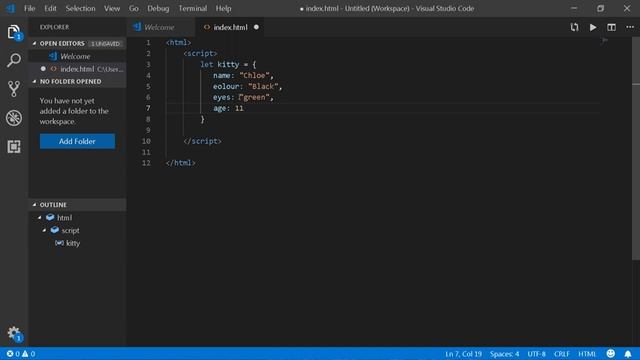
Task: Open notifications bell icon
Action: point(628,353)
